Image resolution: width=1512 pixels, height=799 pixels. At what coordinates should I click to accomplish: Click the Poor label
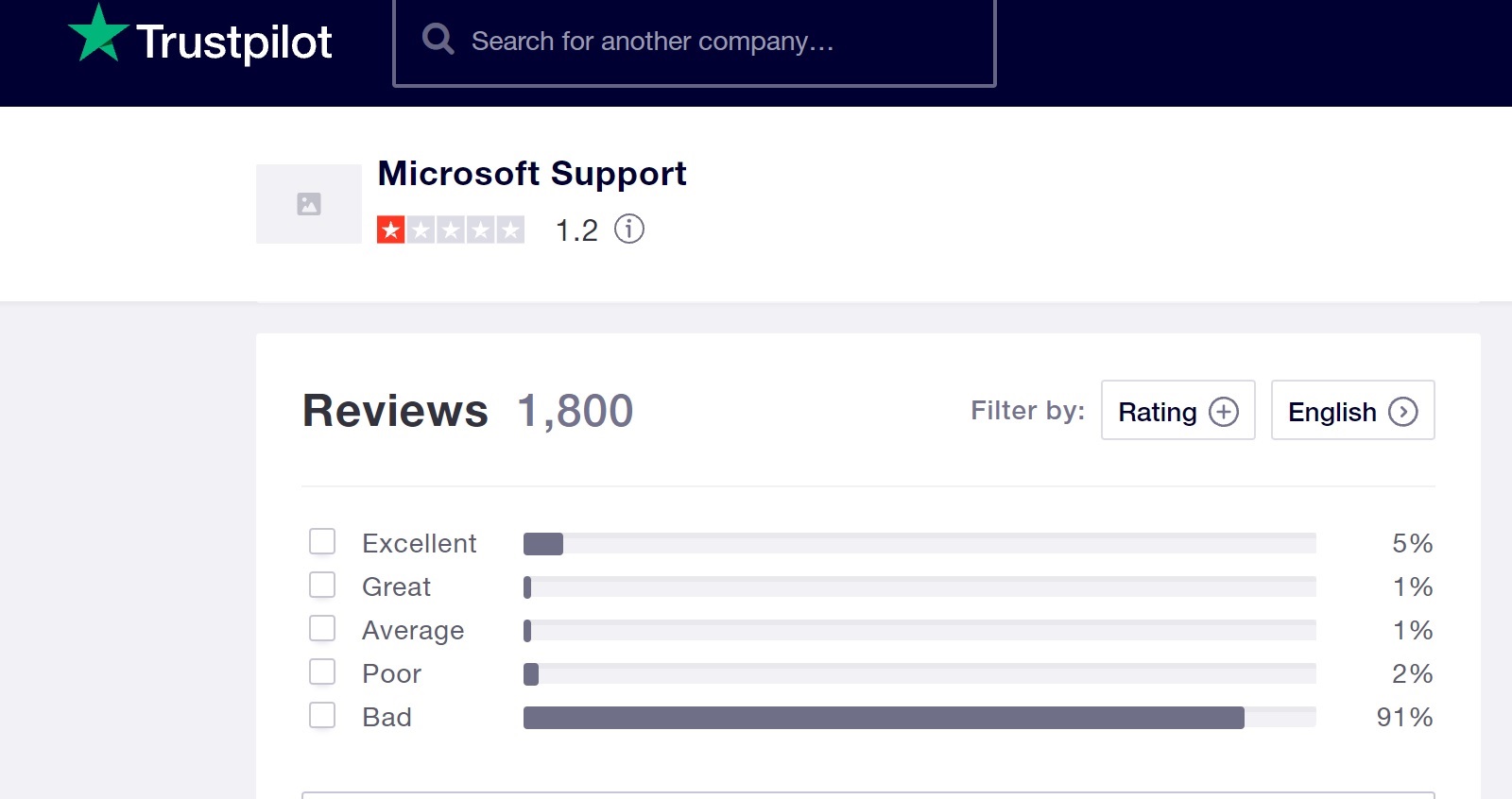point(392,673)
